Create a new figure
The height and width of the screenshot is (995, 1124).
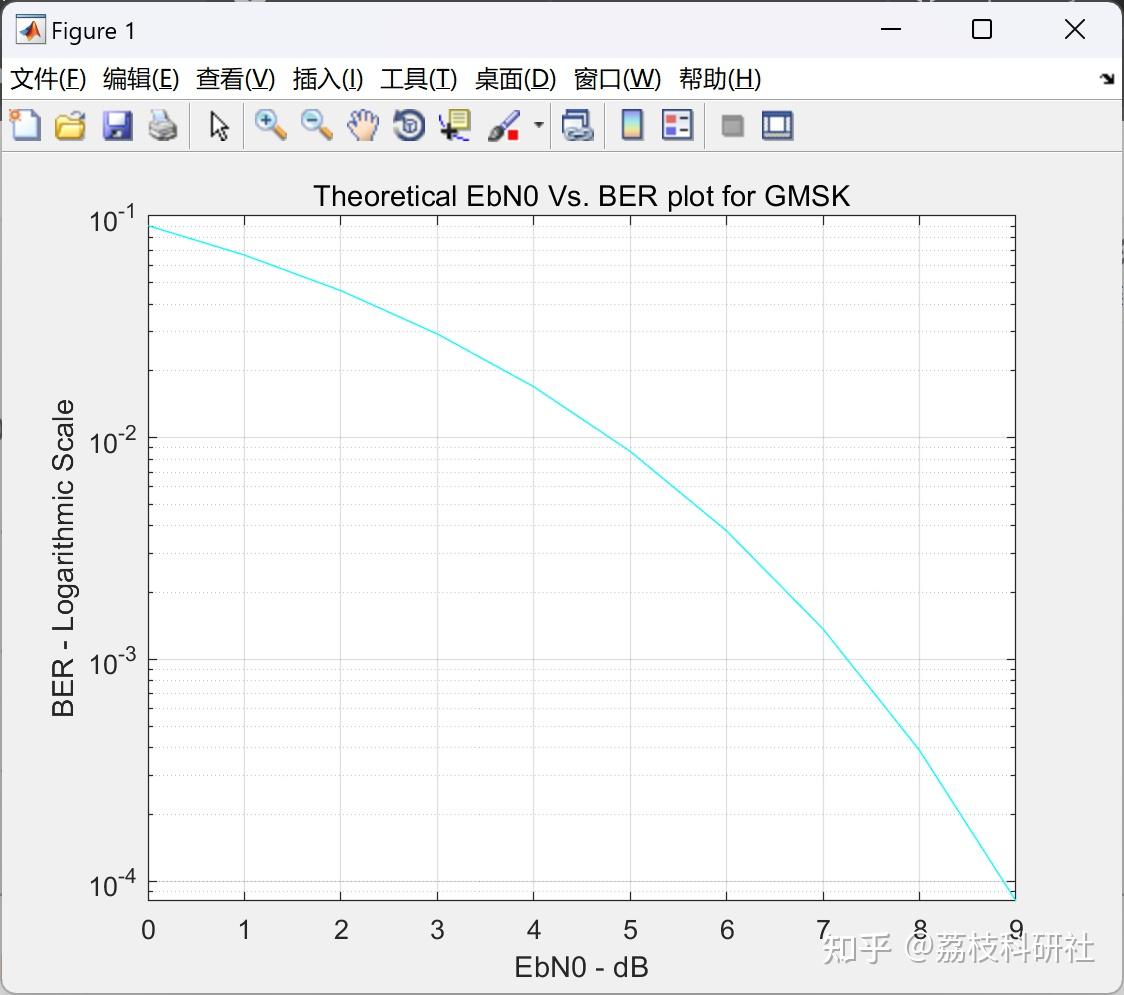24,125
